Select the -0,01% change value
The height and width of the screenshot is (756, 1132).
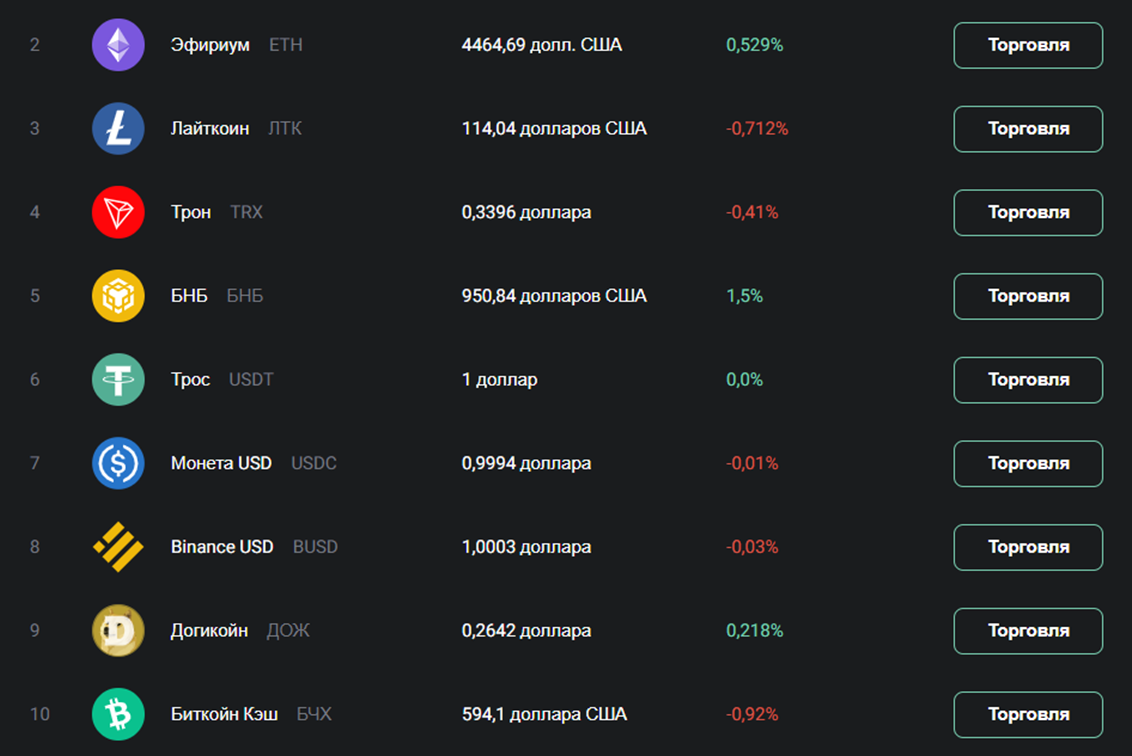click(x=752, y=464)
